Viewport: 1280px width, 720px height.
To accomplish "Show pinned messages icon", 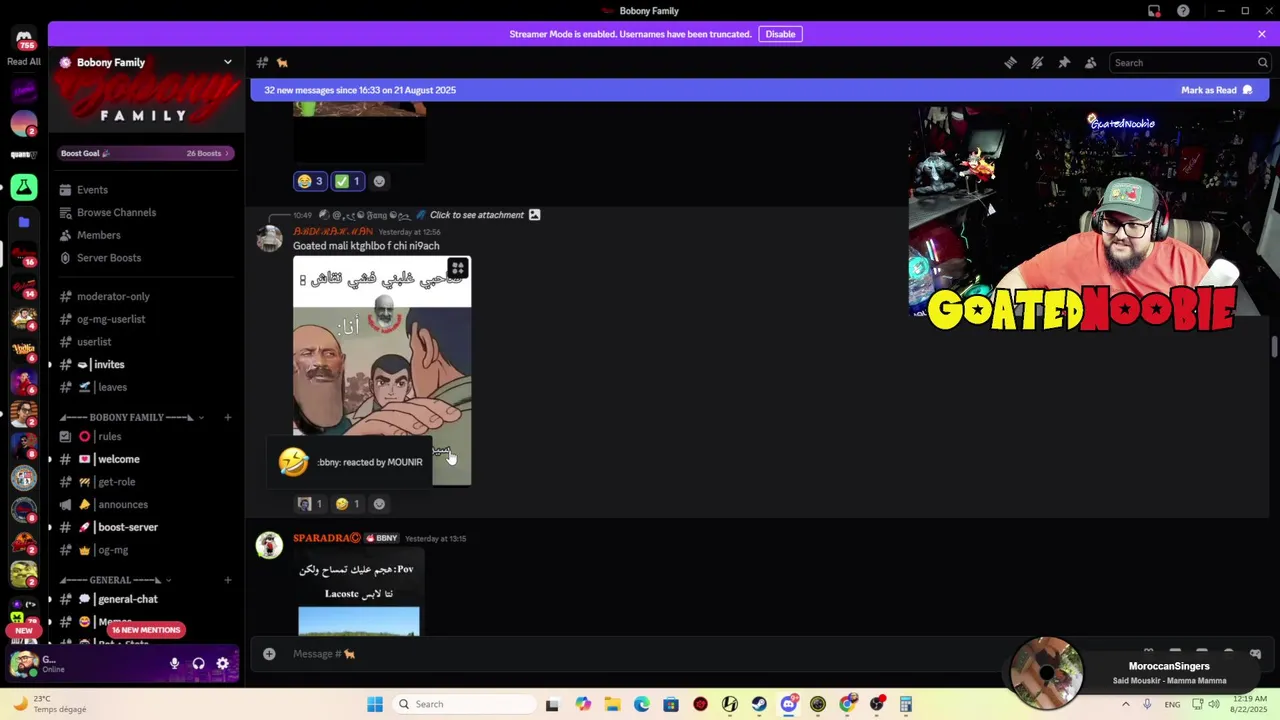I will [1064, 62].
